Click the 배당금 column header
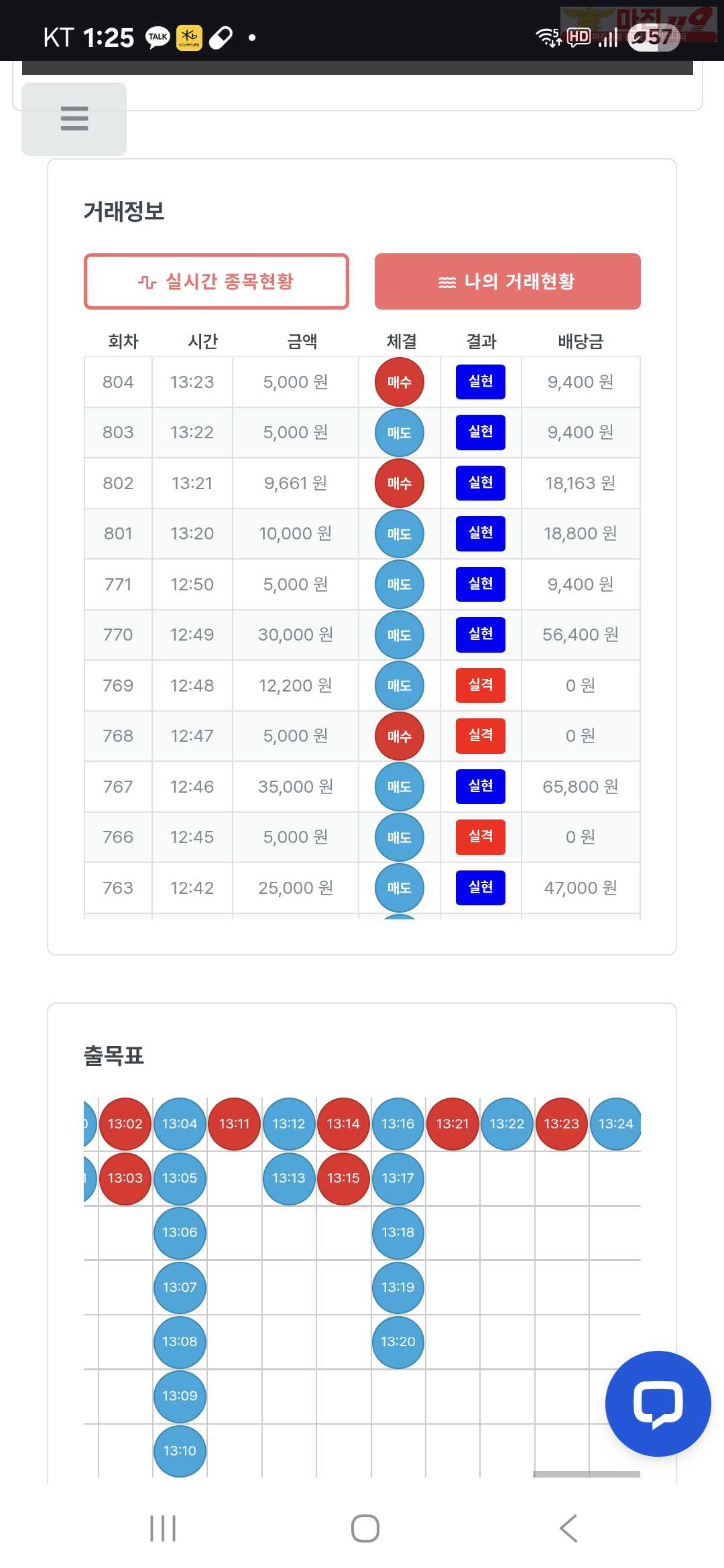The width and height of the screenshot is (724, 1568). pos(581,342)
